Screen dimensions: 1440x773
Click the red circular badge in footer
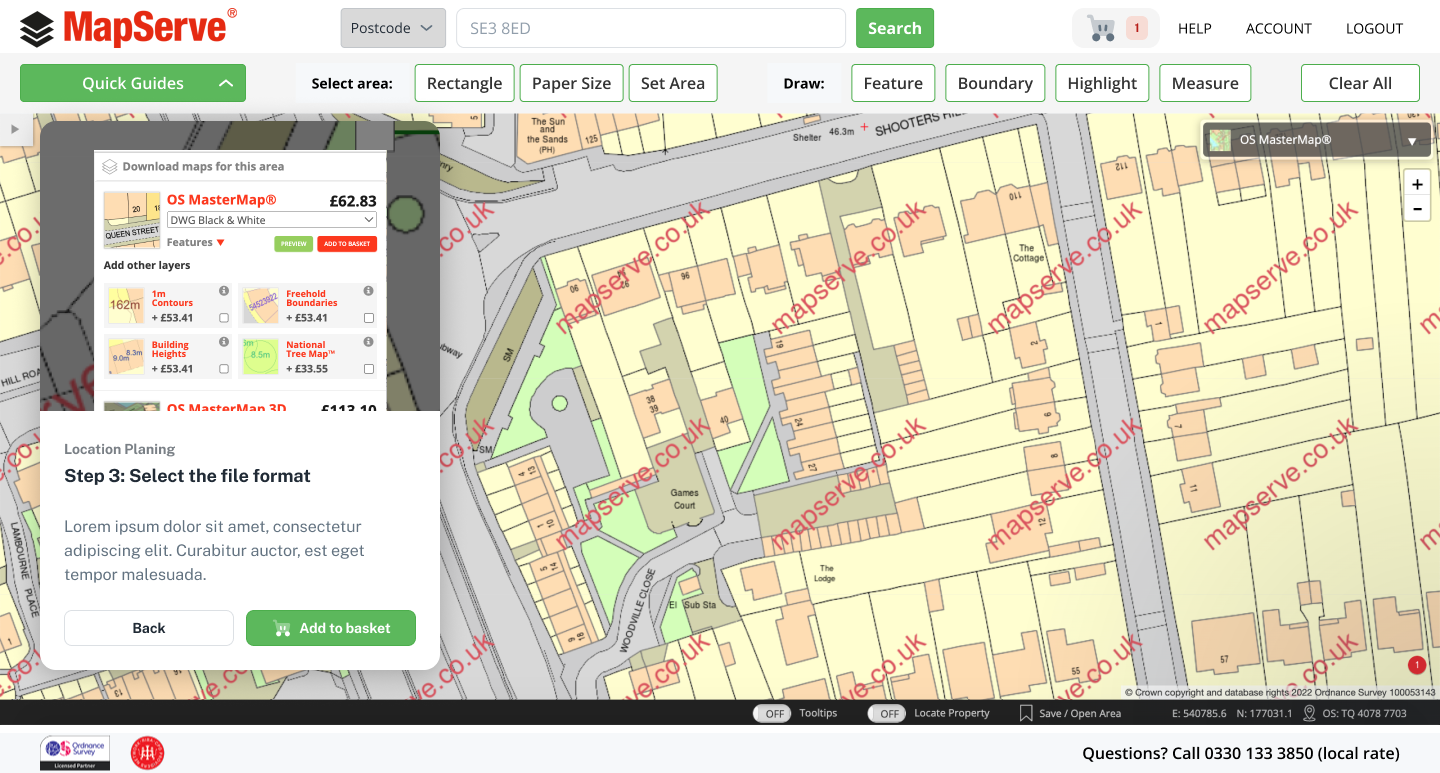click(x=147, y=753)
